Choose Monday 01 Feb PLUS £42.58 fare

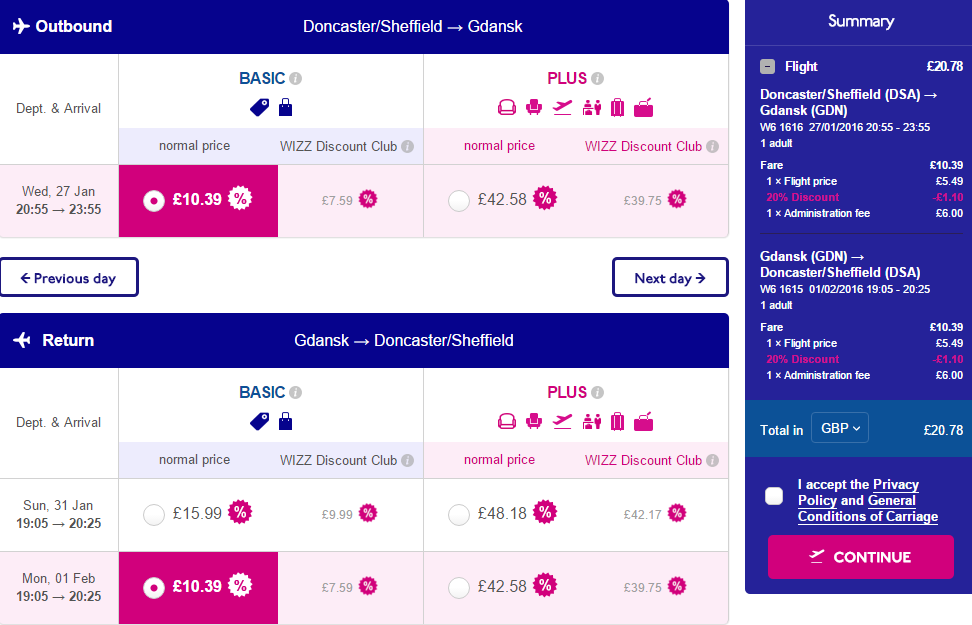point(459,587)
